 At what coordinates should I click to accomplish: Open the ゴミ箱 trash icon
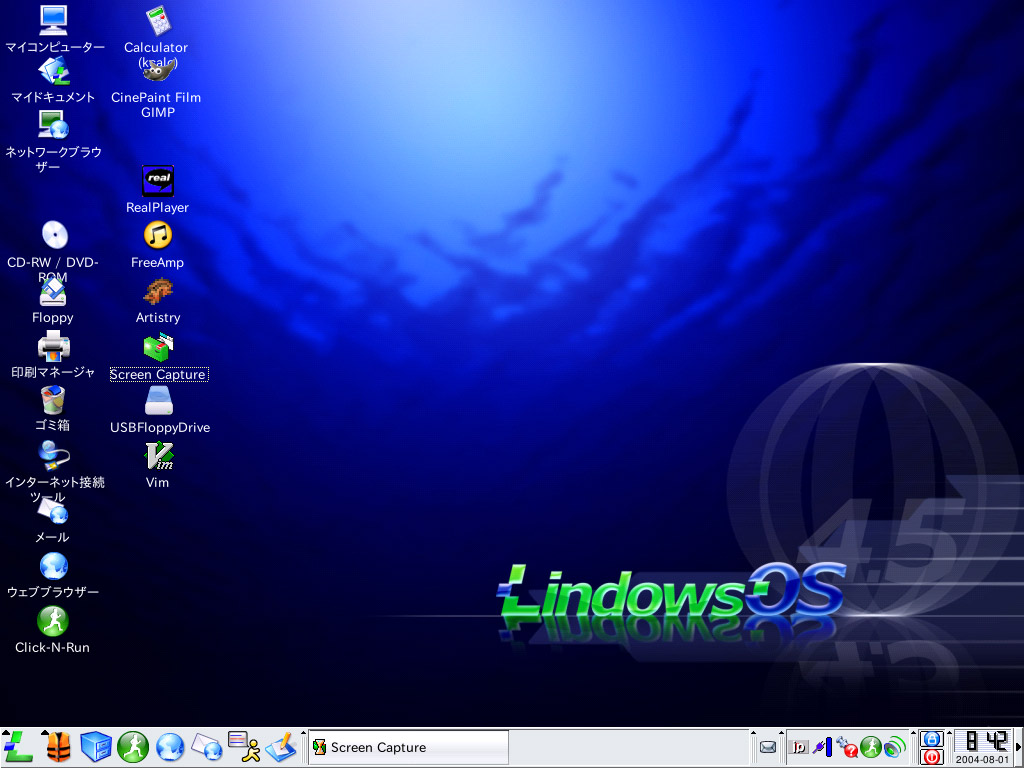tap(53, 400)
